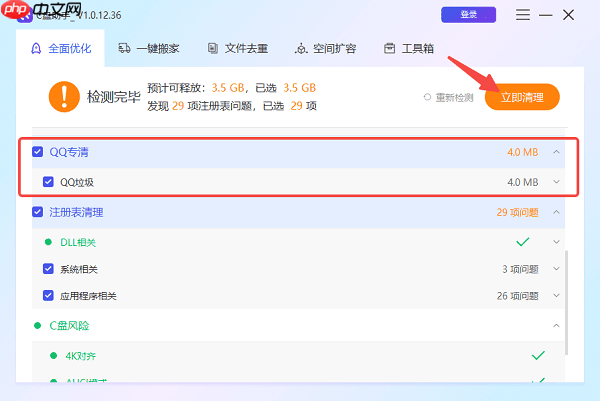Image resolution: width=600 pixels, height=401 pixels.
Task: Open the 一键搬家 tab
Action: 148,49
